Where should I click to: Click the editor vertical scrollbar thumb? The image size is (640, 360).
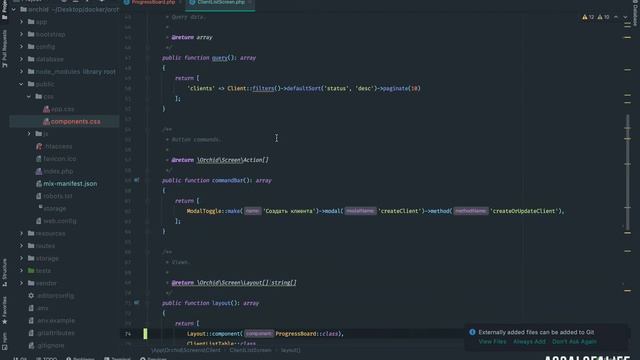[628, 173]
